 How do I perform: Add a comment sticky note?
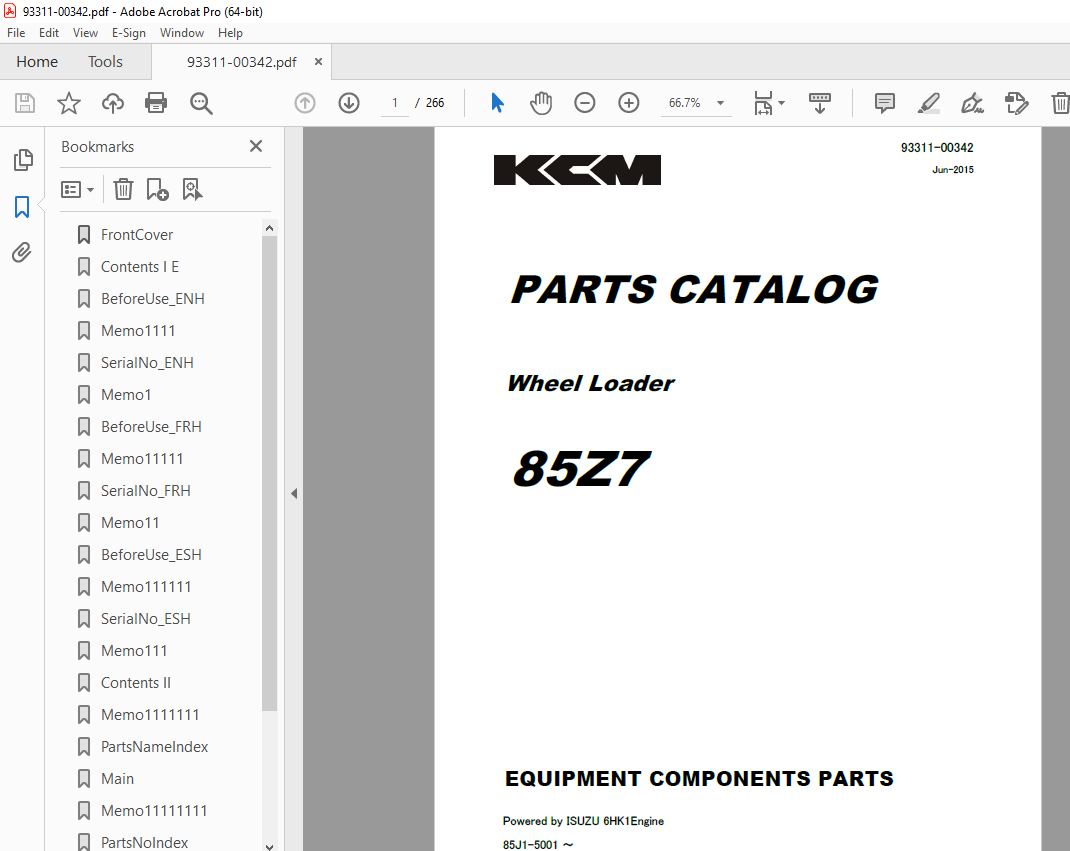click(885, 103)
